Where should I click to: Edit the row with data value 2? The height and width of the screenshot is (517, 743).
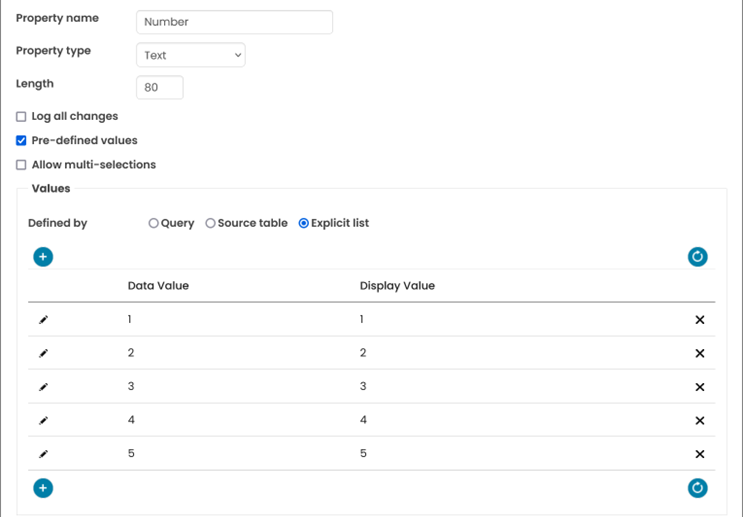click(43, 354)
